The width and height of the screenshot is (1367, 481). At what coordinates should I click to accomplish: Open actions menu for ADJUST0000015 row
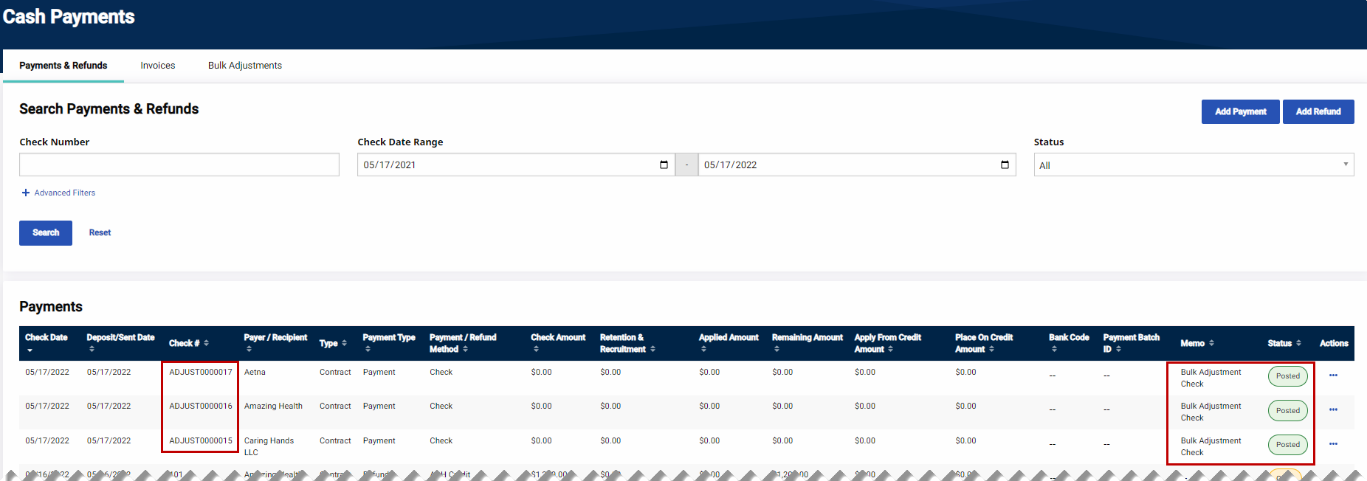[1333, 444]
